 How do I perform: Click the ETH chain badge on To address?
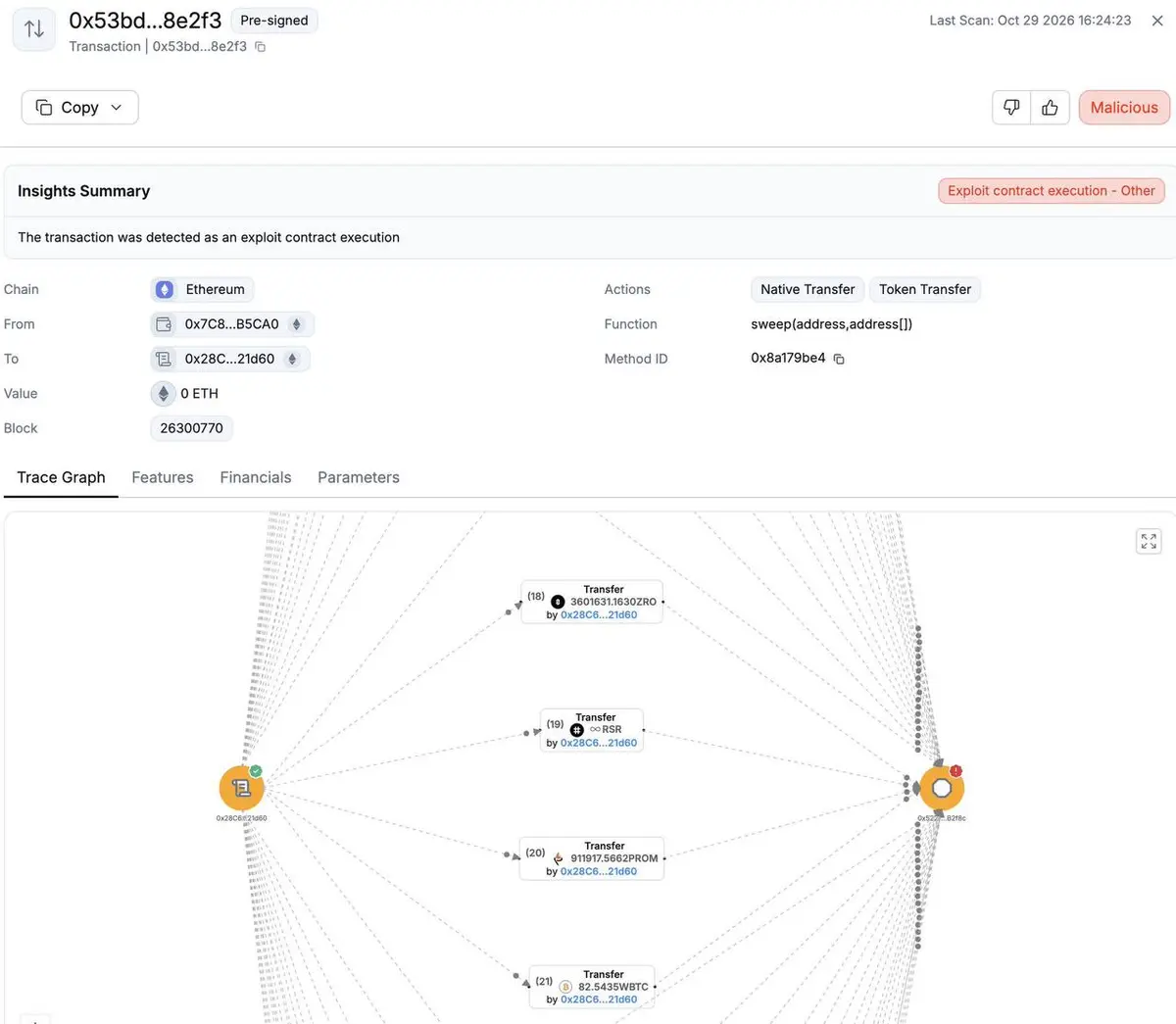[x=292, y=359]
